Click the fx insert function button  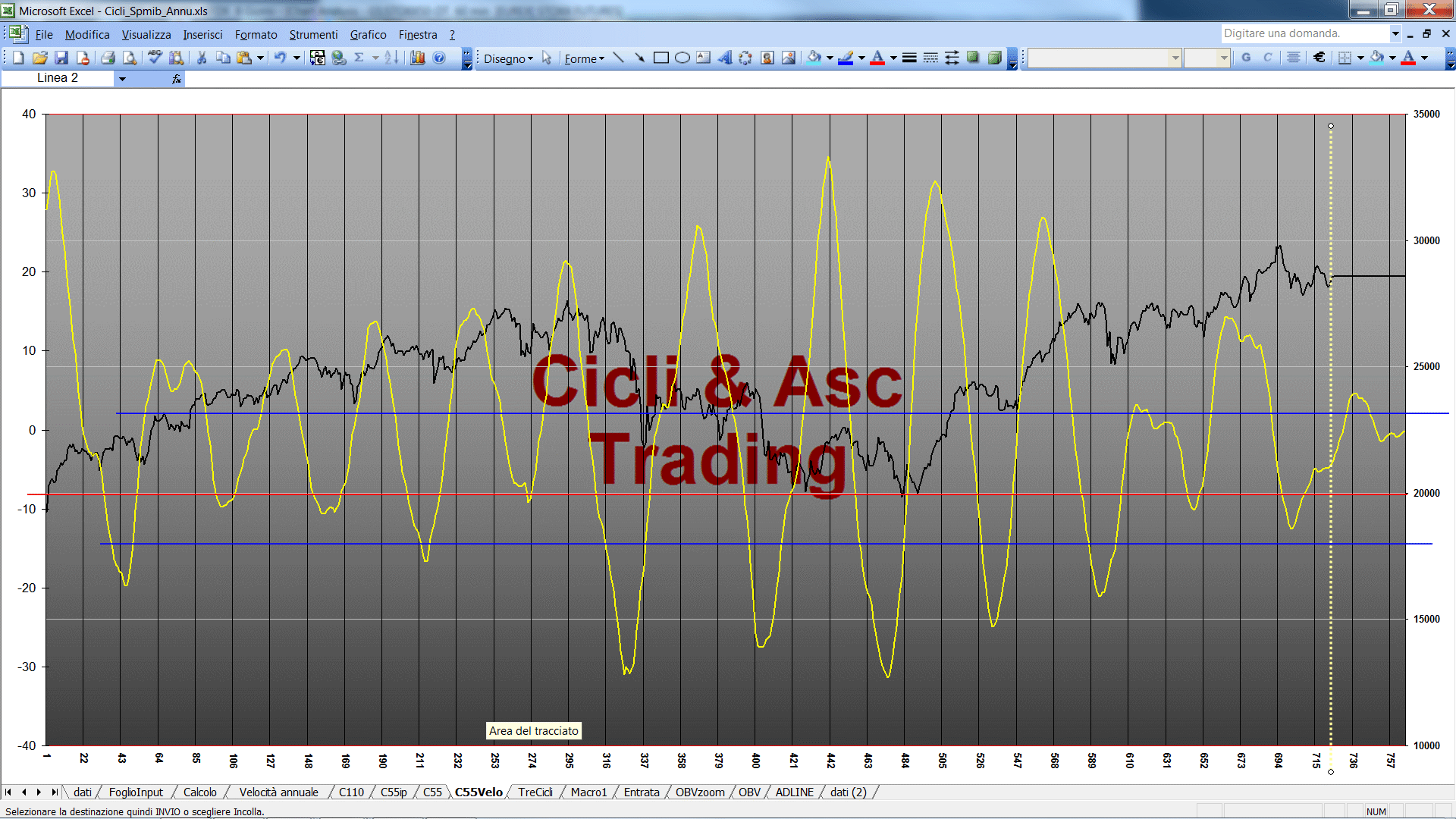coord(176,78)
